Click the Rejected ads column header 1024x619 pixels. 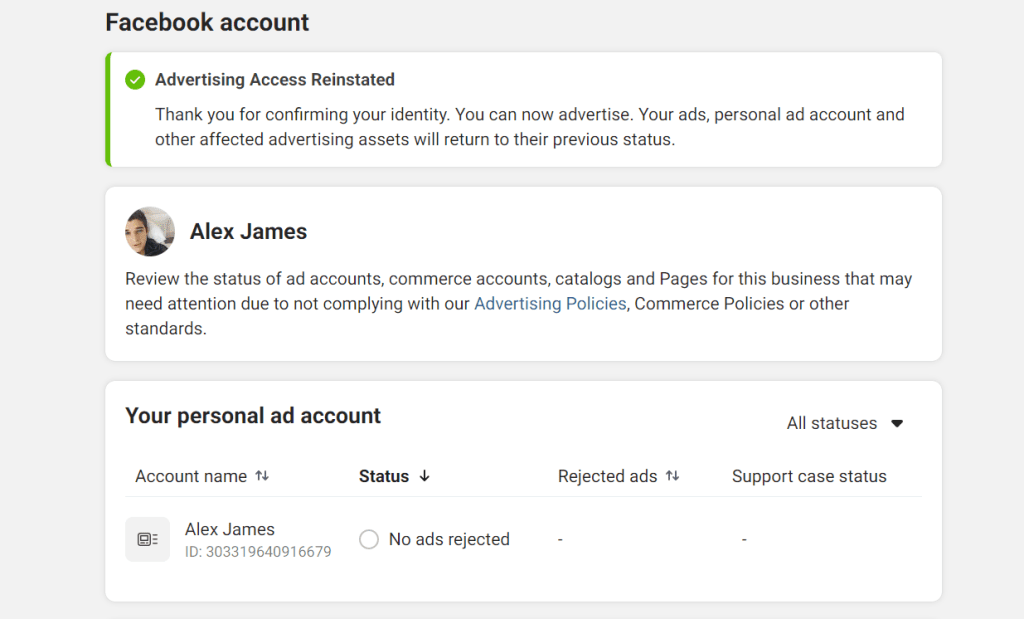[606, 476]
